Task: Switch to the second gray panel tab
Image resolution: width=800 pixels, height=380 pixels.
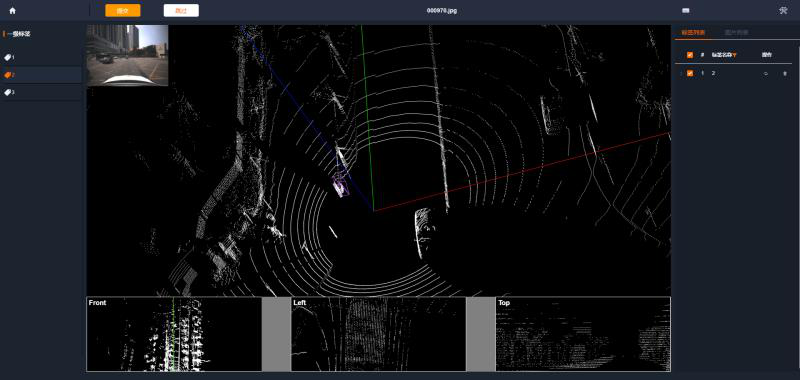Action: pyautogui.click(x=737, y=33)
